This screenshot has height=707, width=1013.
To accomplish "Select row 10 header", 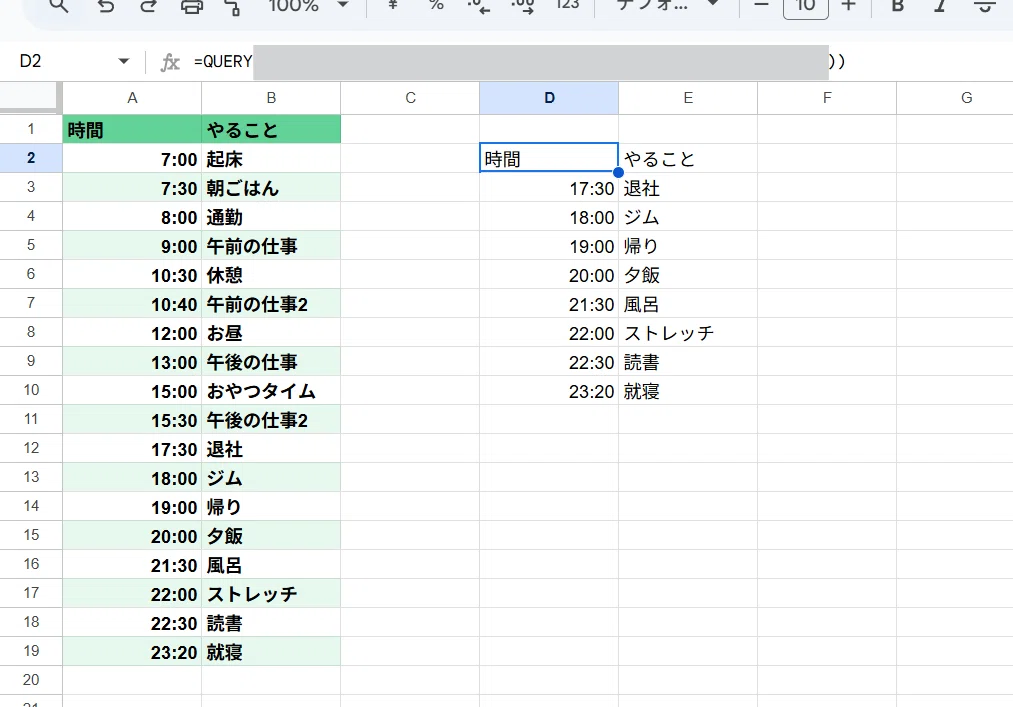I will (31, 390).
